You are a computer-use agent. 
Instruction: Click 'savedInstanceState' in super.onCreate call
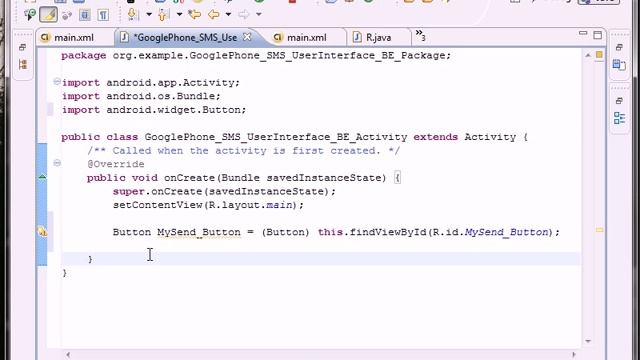pos(267,191)
